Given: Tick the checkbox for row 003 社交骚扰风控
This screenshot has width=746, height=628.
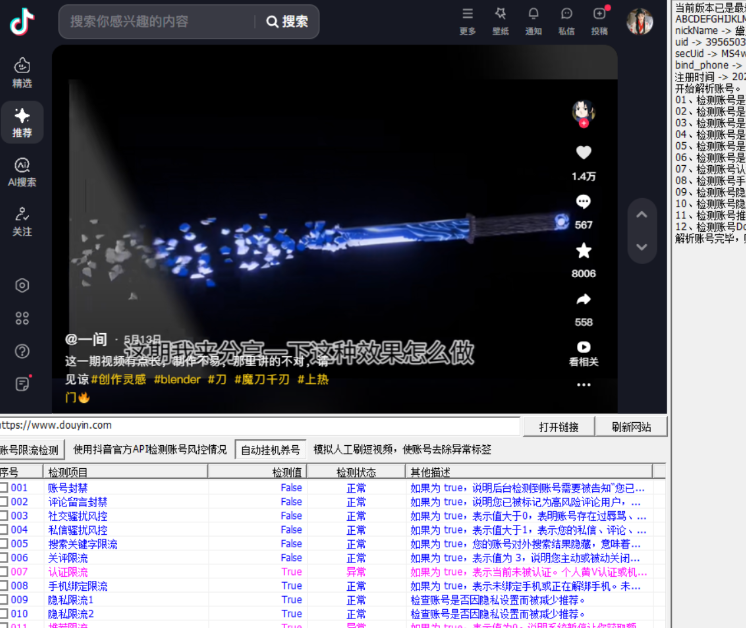Looking at the screenshot, I should 5,516.
